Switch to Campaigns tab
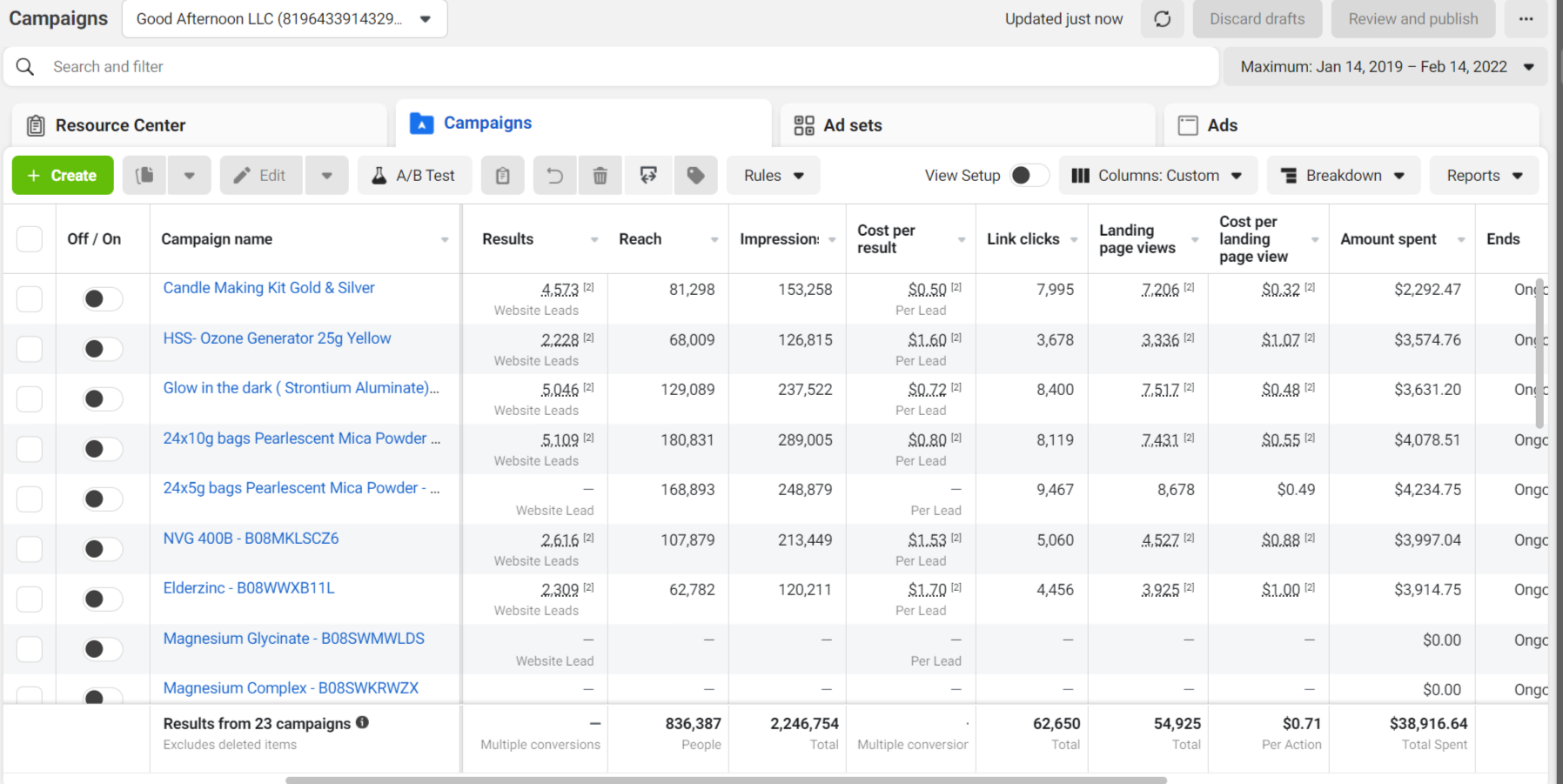 (x=583, y=124)
